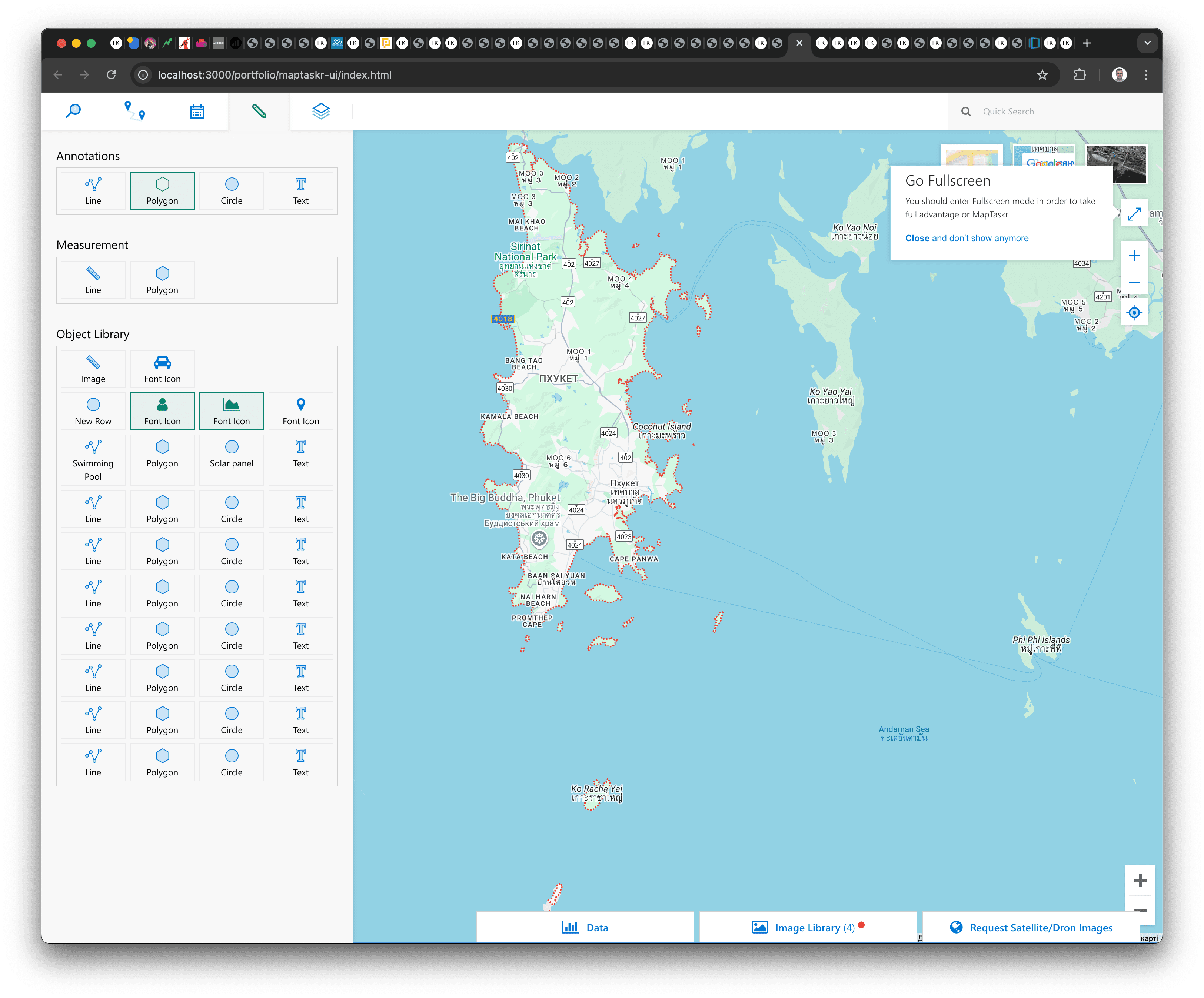This screenshot has width=1204, height=998.
Task: Select the Annotations Text tool
Action: coord(300,191)
